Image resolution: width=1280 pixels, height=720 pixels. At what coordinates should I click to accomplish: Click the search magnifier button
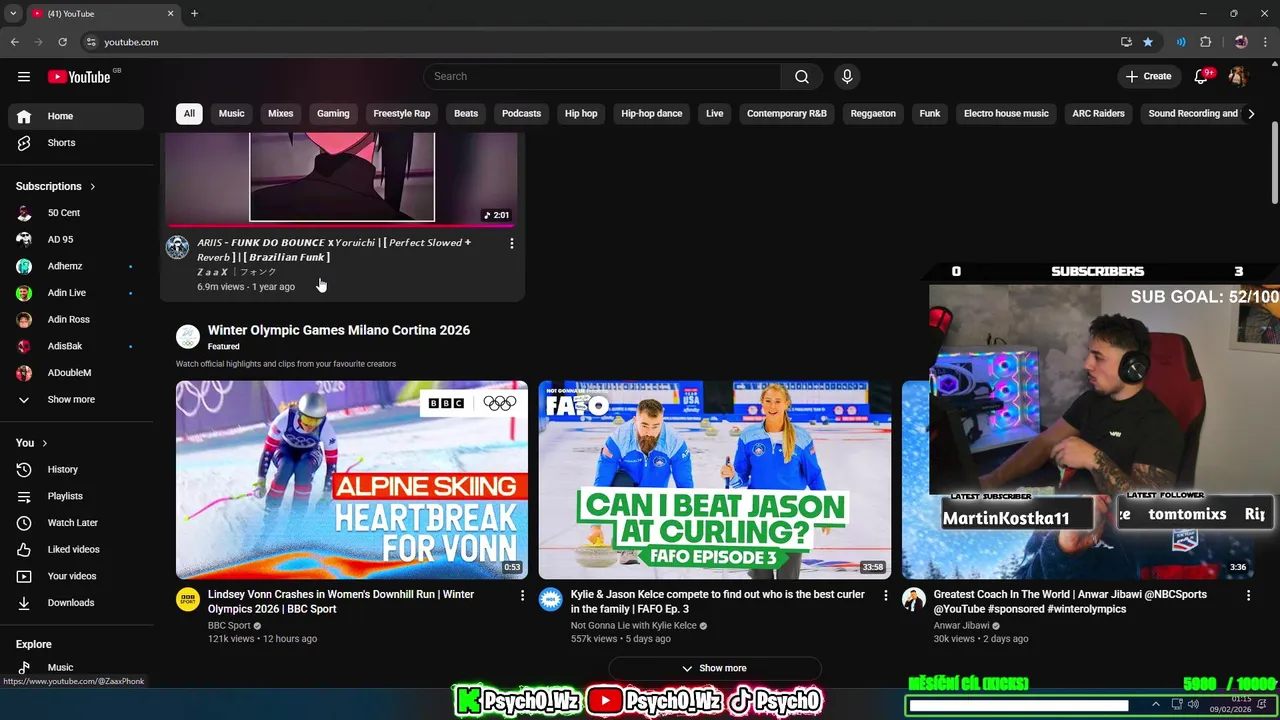[802, 76]
